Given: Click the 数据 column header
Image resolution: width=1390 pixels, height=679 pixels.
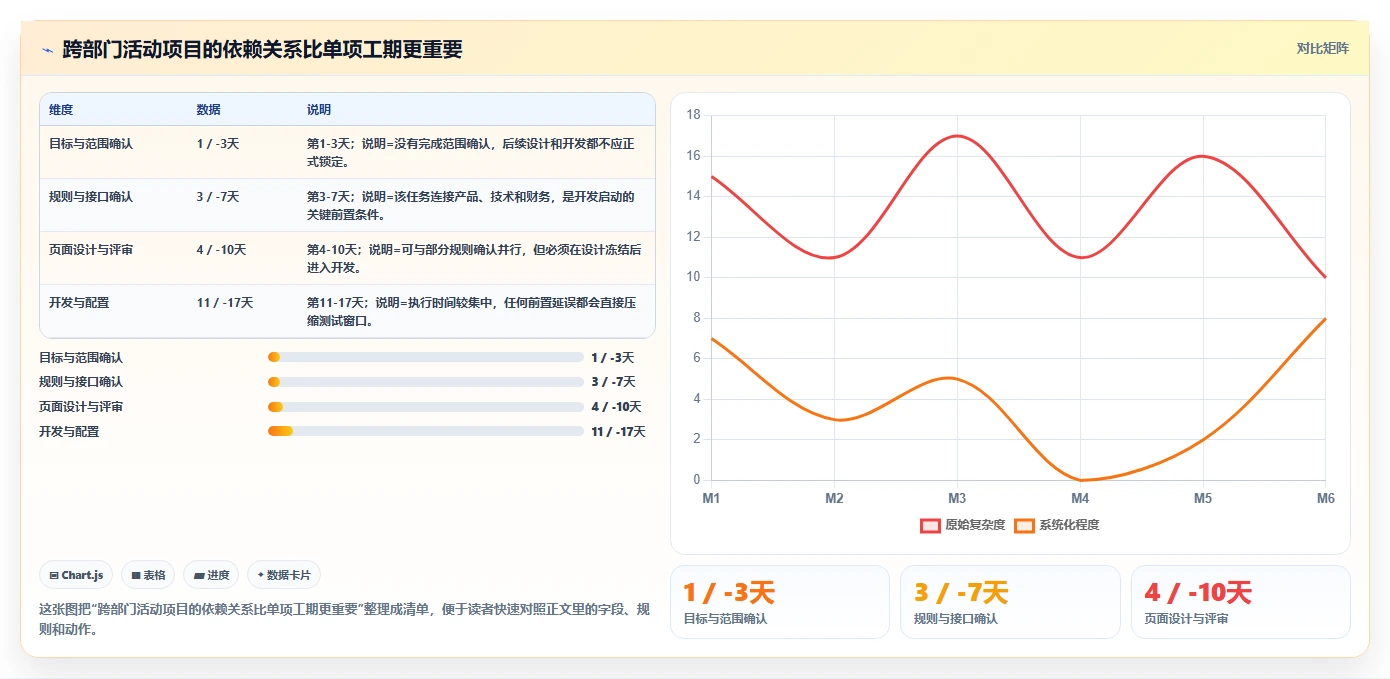Looking at the screenshot, I should coord(209,110).
